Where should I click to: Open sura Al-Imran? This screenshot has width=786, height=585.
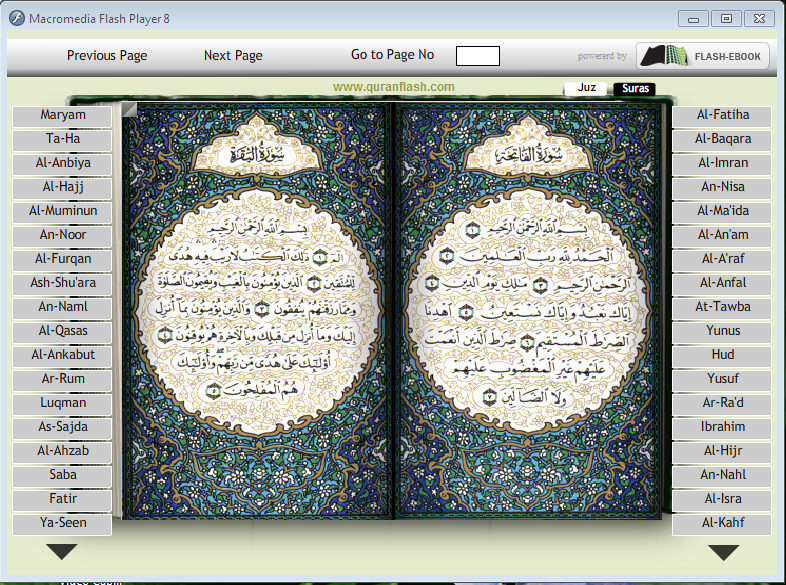click(722, 164)
